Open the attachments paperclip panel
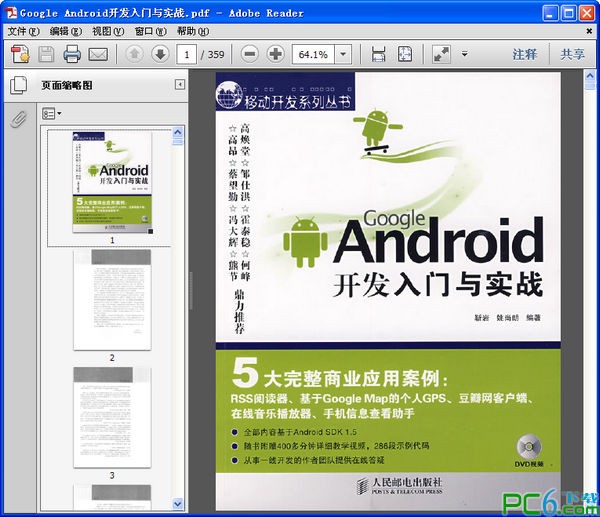This screenshot has width=600, height=517. click(x=19, y=119)
